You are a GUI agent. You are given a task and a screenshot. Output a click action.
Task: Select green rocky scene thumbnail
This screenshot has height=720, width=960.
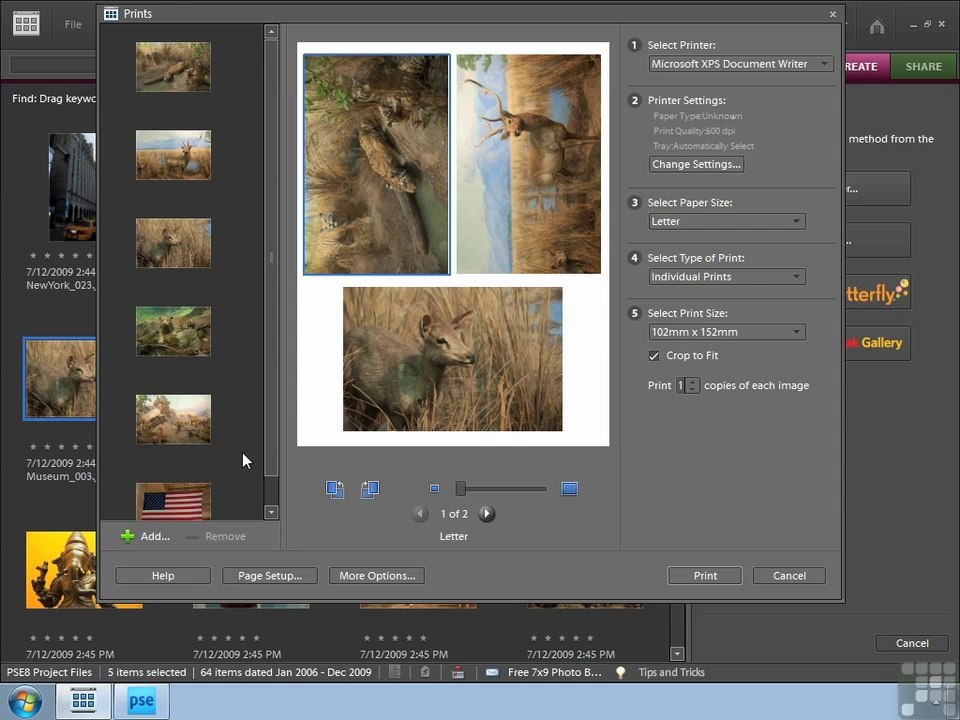173,331
